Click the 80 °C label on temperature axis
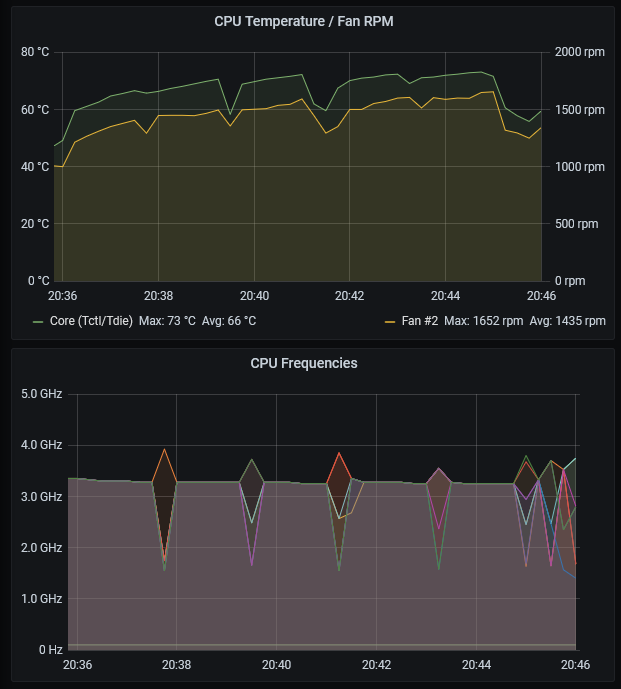621x689 pixels. click(x=35, y=52)
